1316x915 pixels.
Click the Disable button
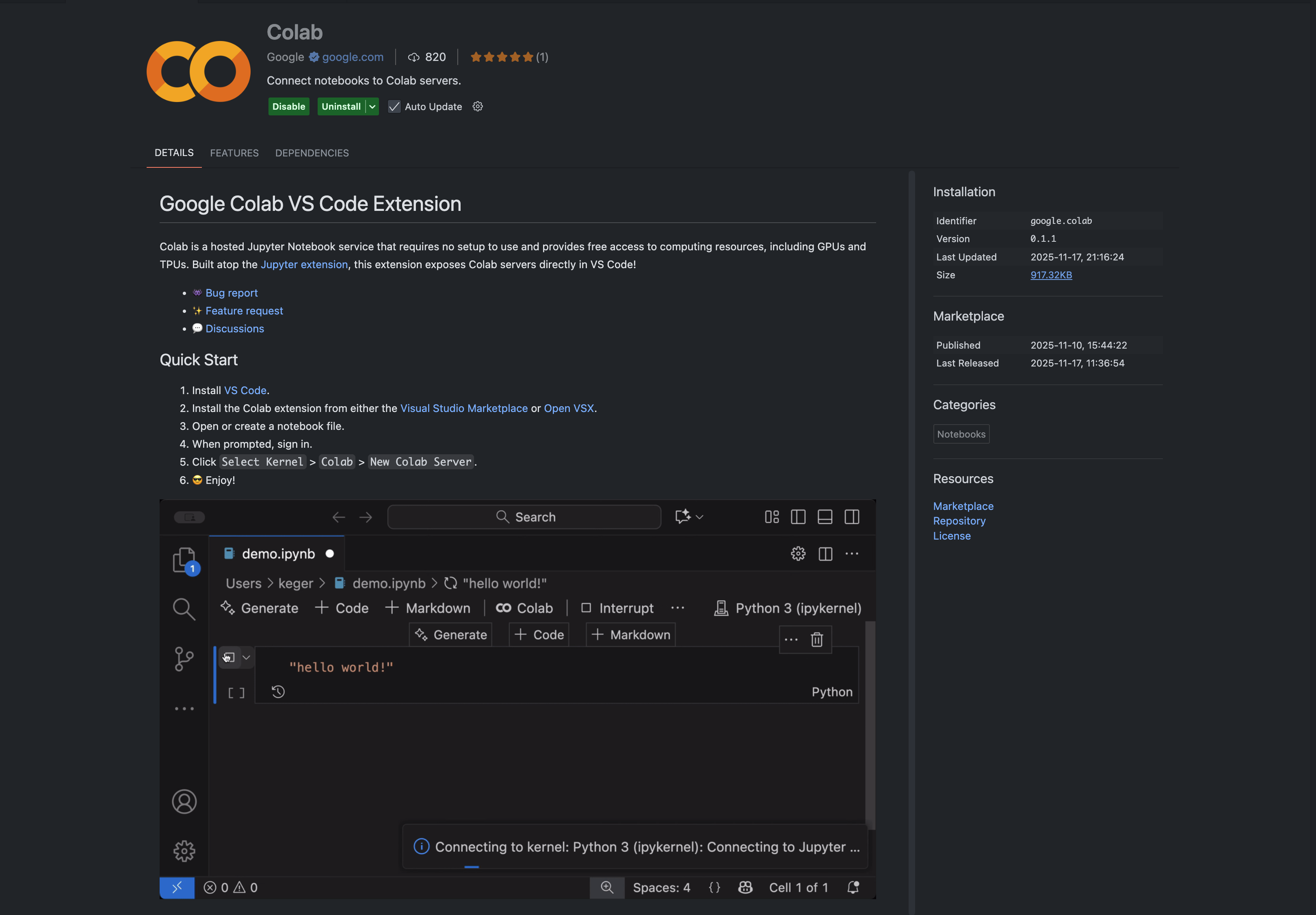[288, 106]
